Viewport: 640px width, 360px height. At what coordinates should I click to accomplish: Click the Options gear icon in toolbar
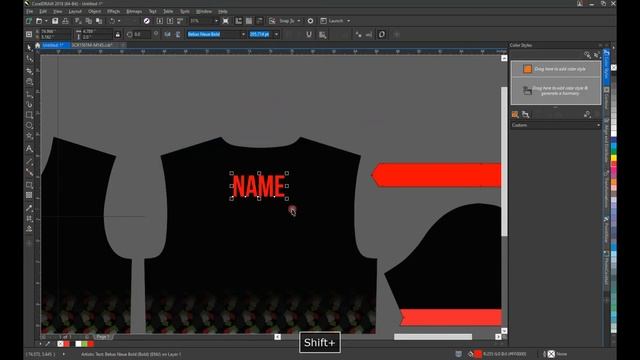tap(310, 21)
